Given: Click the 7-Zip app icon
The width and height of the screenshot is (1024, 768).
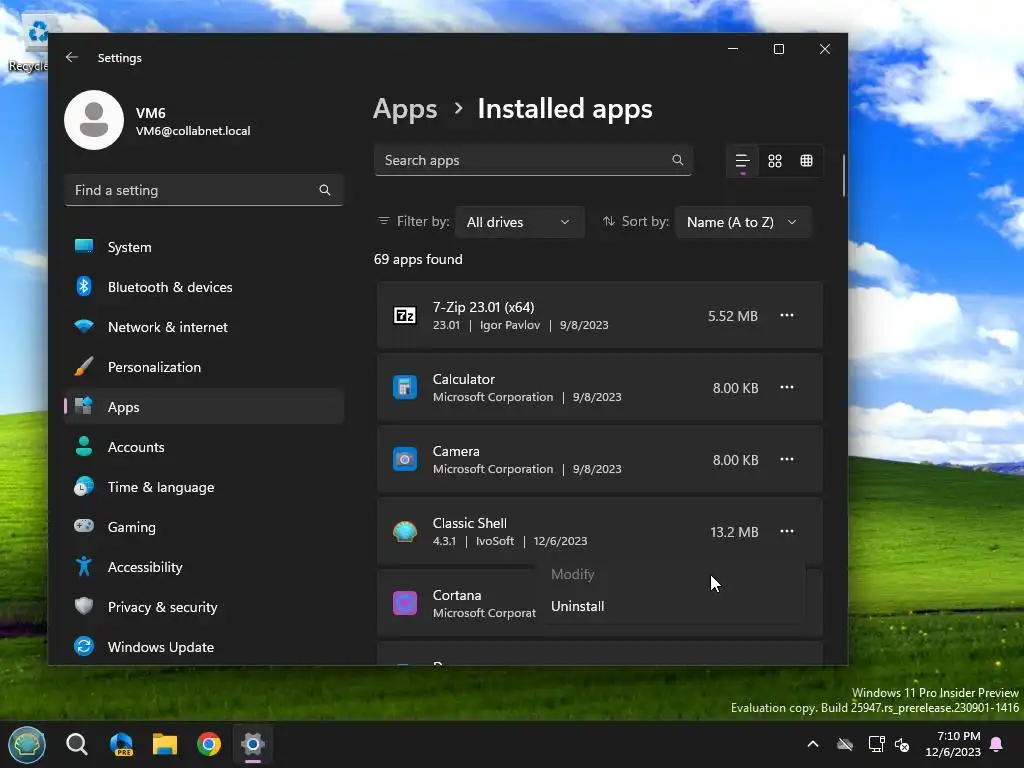Looking at the screenshot, I should (x=405, y=315).
